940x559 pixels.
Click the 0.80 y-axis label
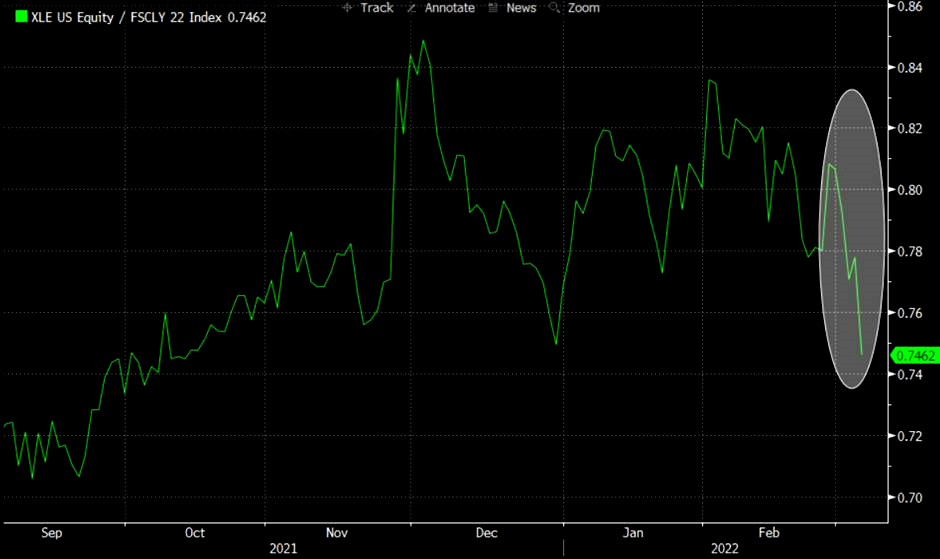click(909, 190)
